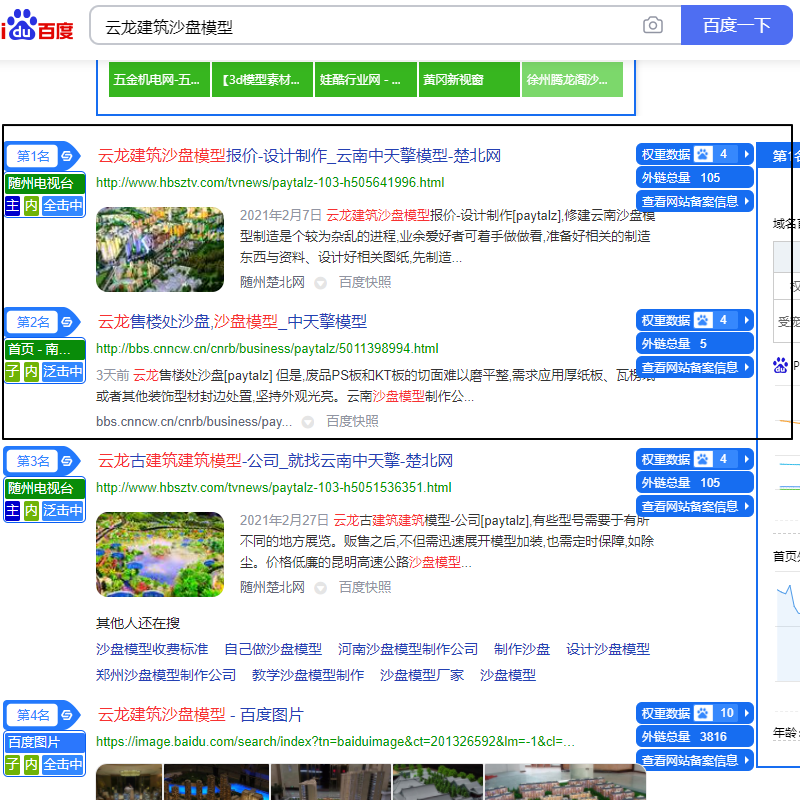Click the swirl icon beside 第1名
Image resolution: width=800 pixels, height=800 pixels.
67,156
